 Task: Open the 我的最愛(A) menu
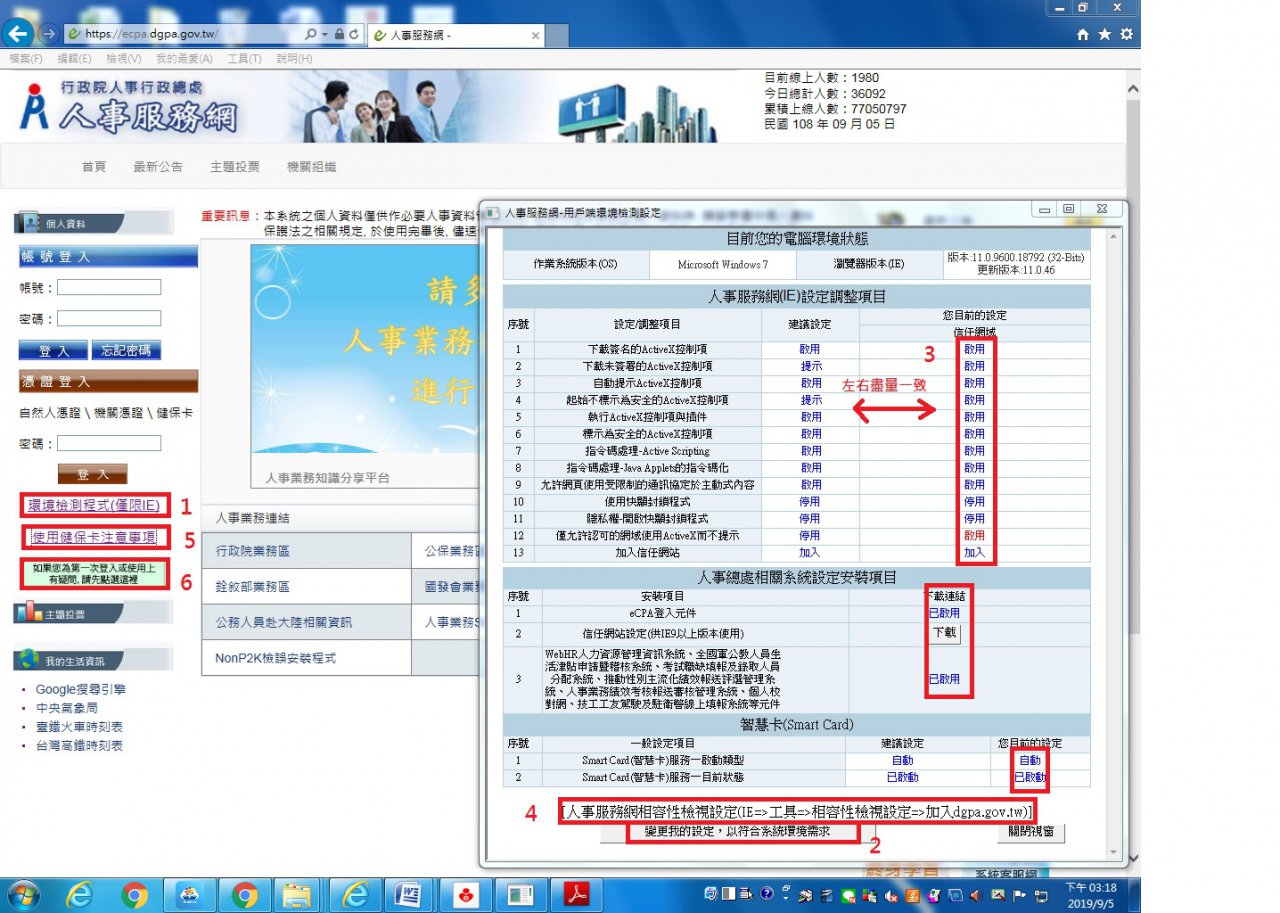coord(182,59)
